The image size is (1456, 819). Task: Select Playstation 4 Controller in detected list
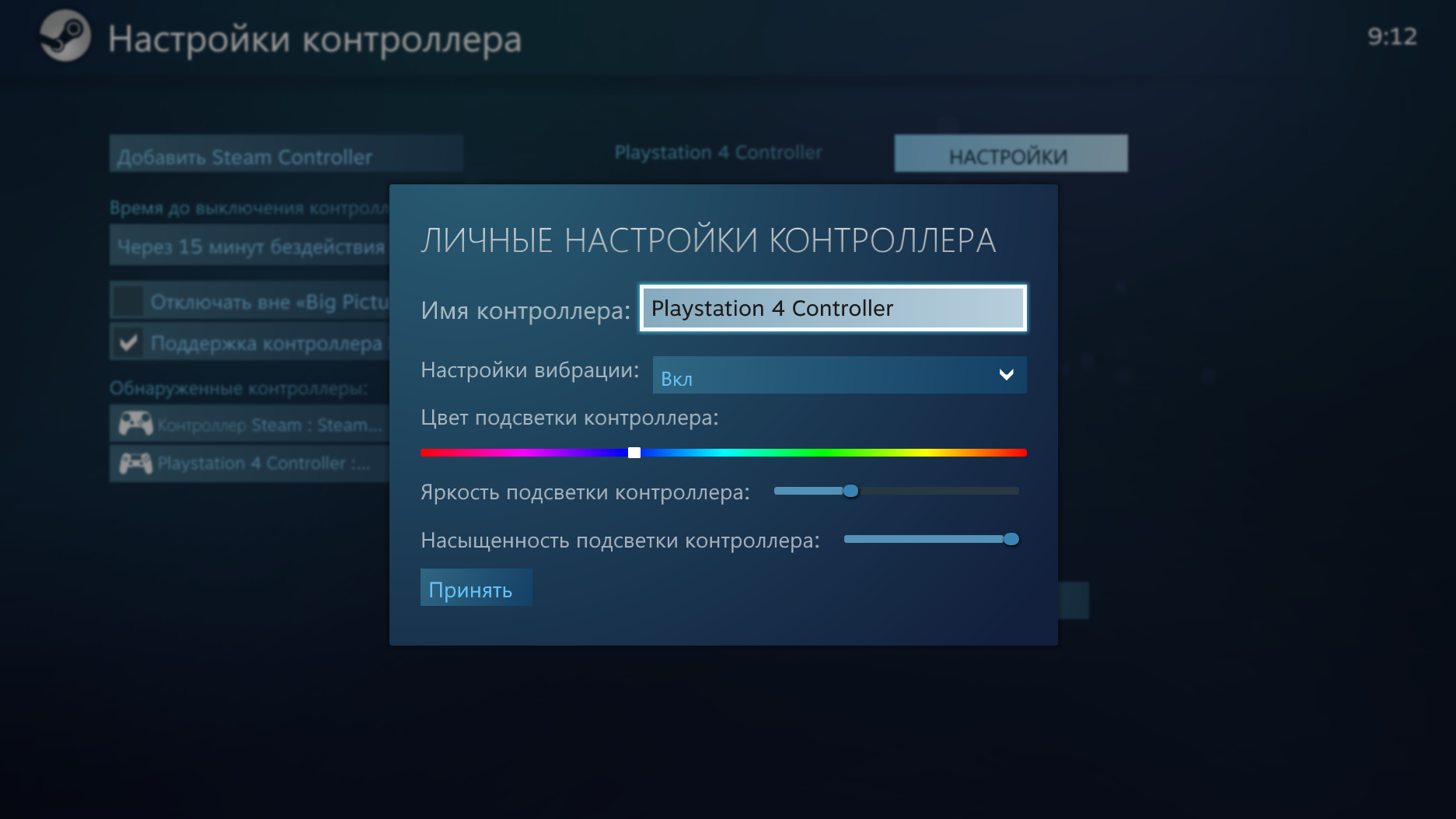pos(250,464)
